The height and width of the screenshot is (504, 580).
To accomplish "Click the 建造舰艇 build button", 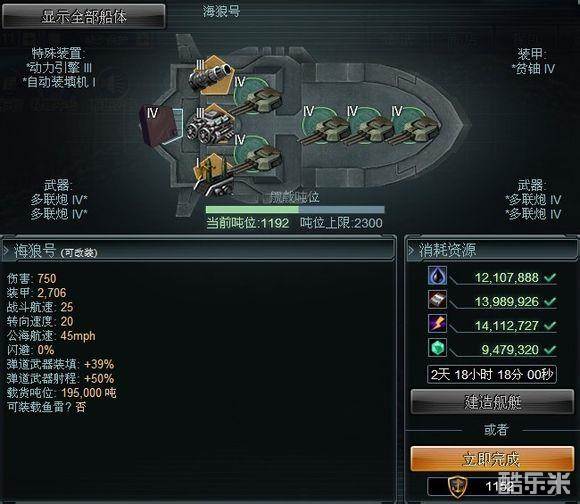I will point(492,402).
